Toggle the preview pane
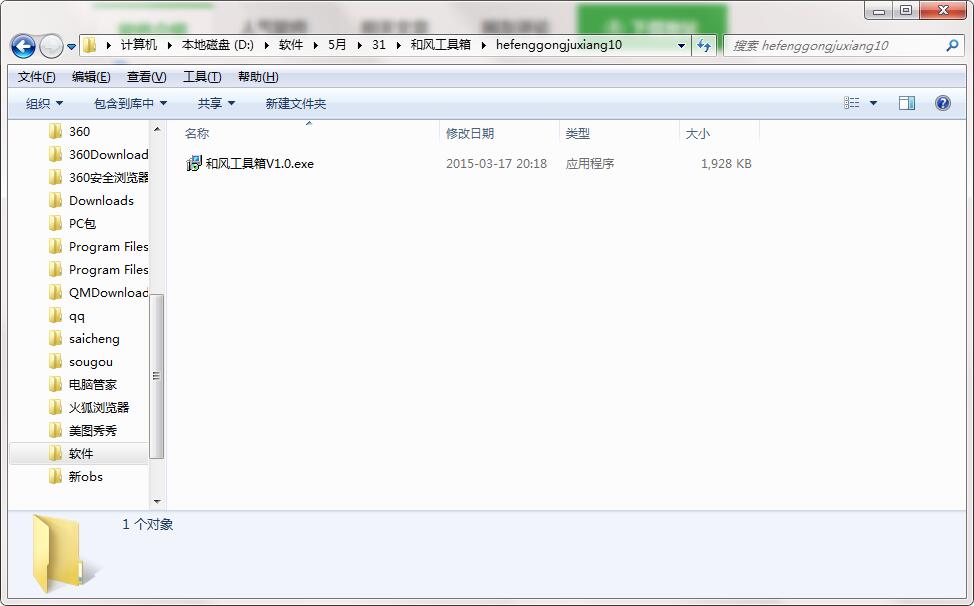This screenshot has width=974, height=606. [907, 103]
